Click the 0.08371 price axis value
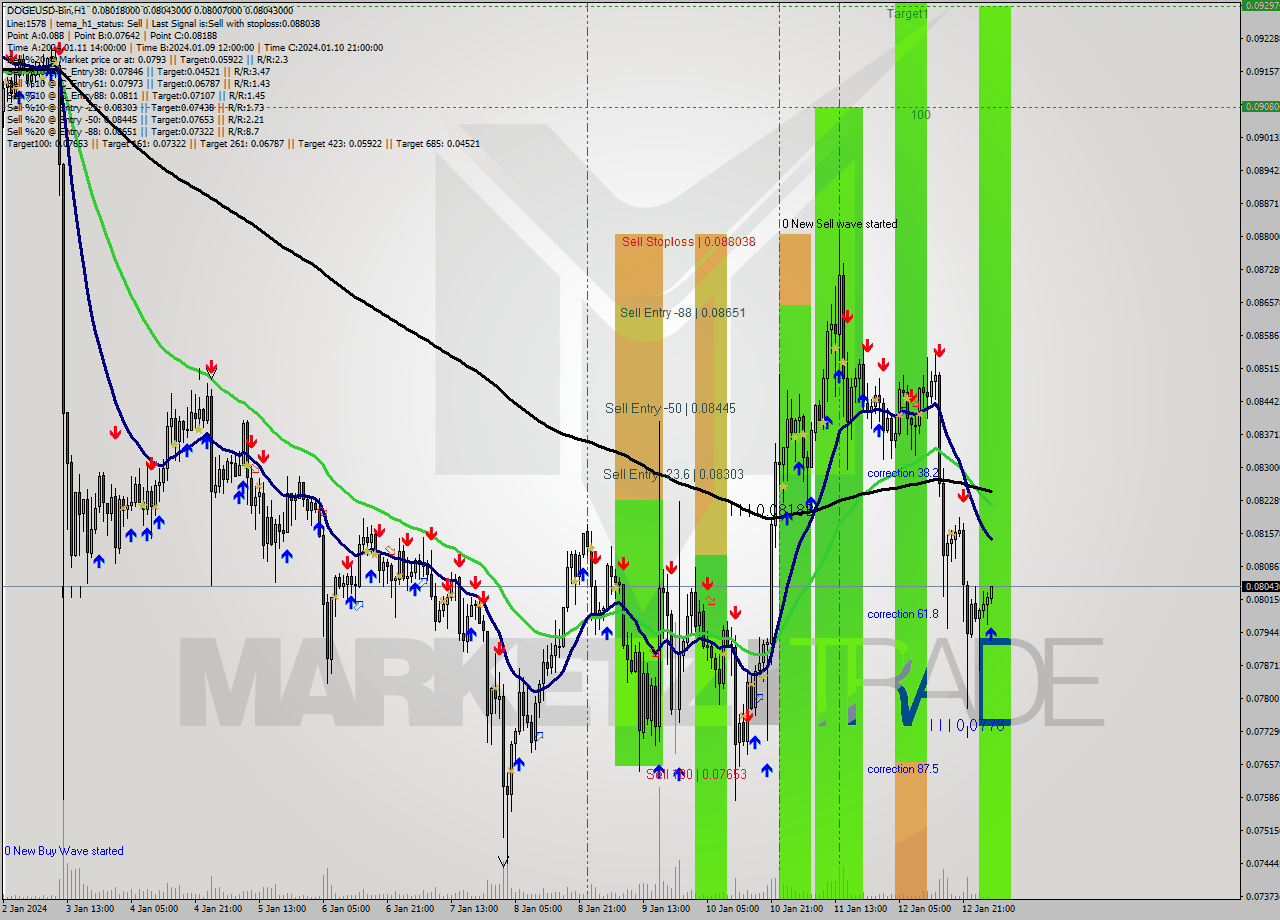The height and width of the screenshot is (920, 1280). click(x=1262, y=434)
